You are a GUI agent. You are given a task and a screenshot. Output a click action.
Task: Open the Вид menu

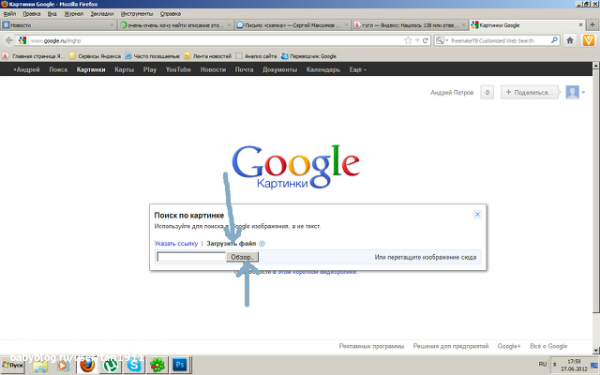click(52, 14)
